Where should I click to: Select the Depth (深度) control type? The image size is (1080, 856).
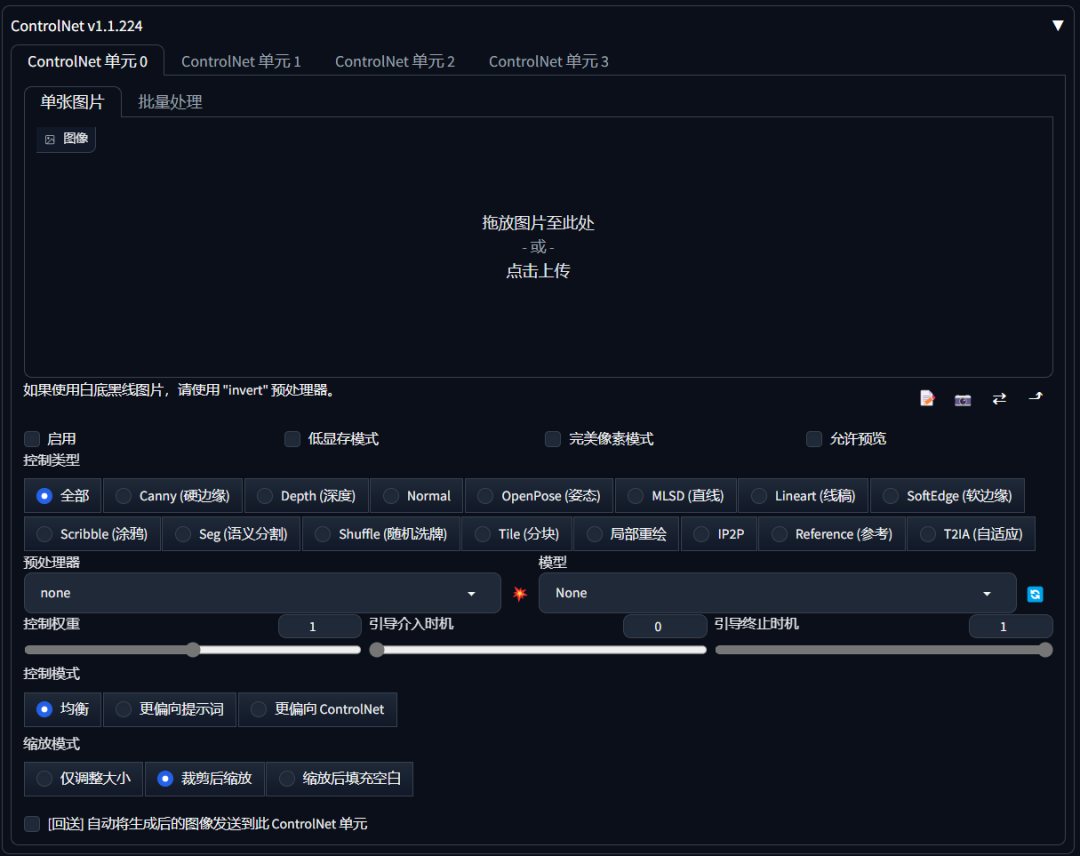307,496
